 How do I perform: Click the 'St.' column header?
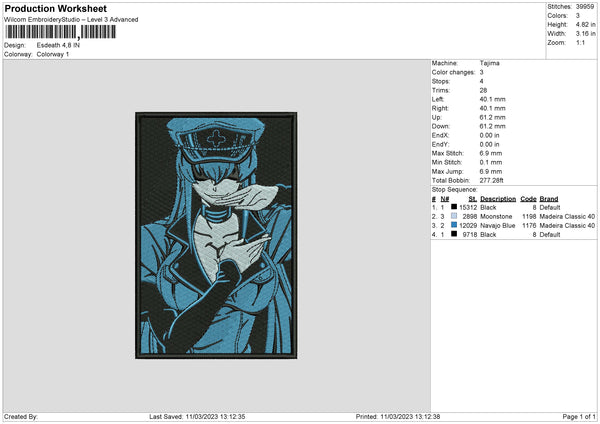point(473,199)
